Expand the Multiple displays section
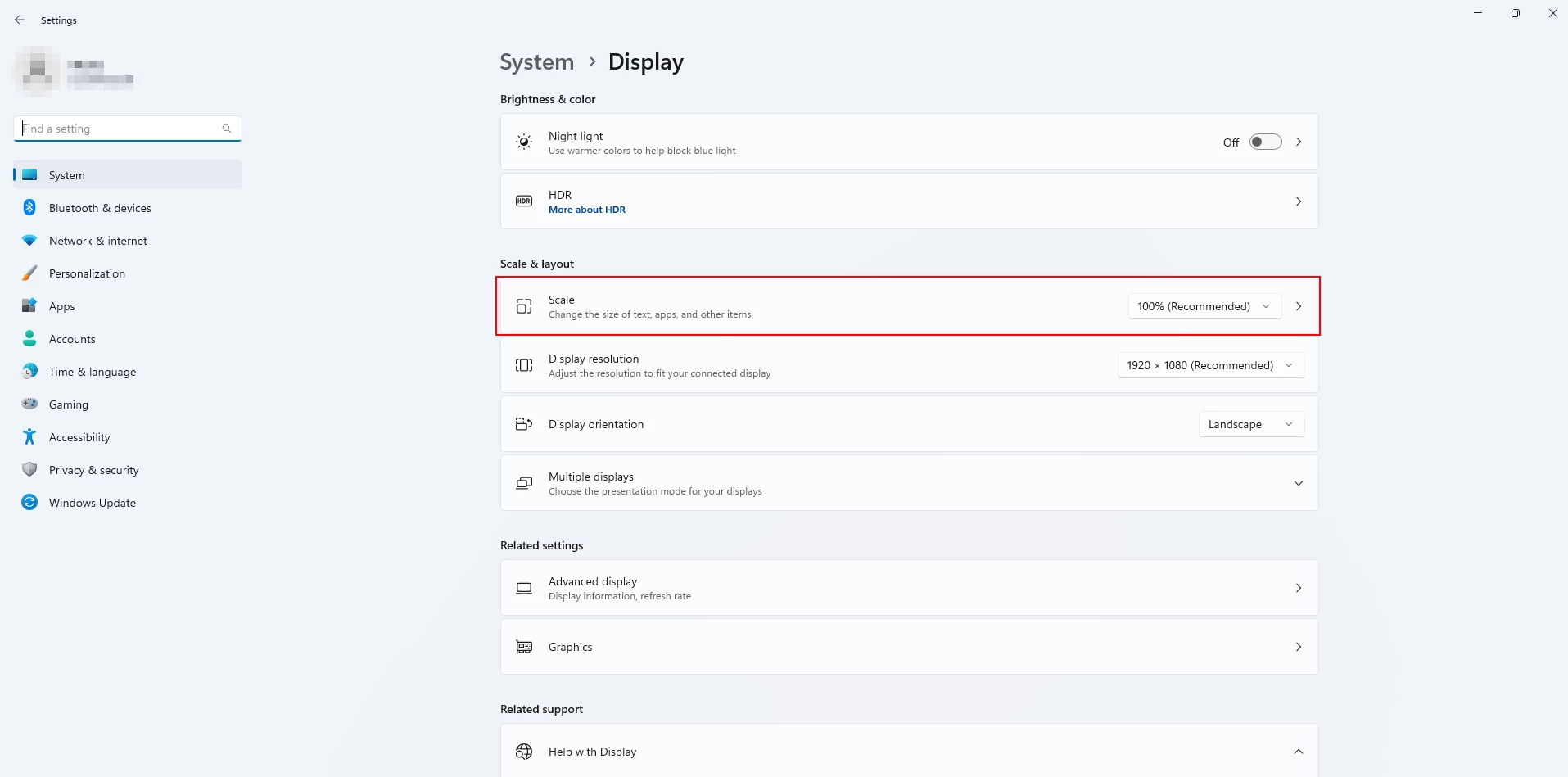Image resolution: width=1568 pixels, height=777 pixels. coord(1299,483)
